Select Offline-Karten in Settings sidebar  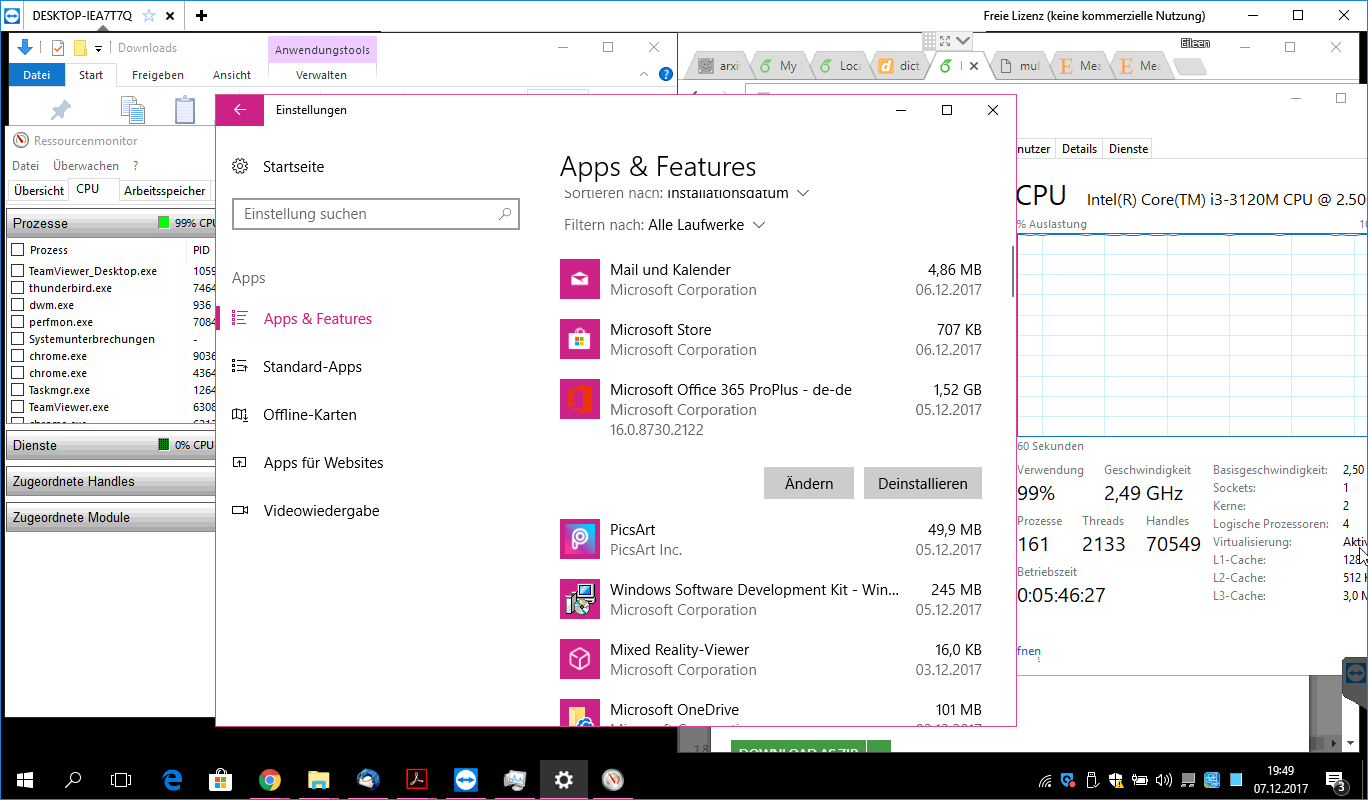(310, 415)
